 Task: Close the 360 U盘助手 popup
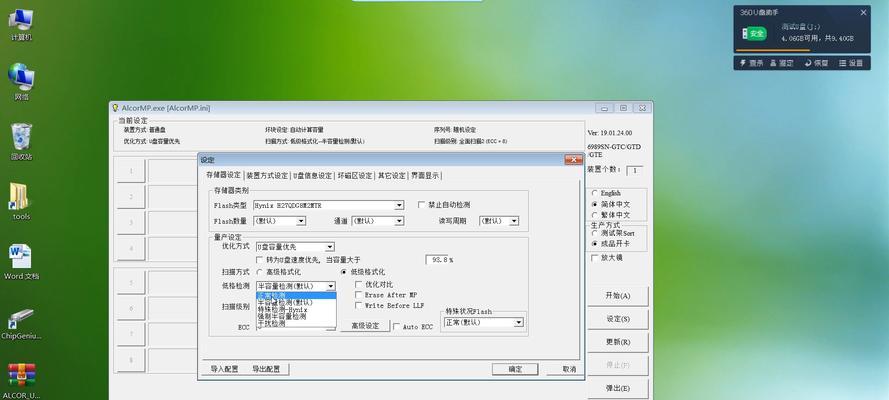click(863, 12)
